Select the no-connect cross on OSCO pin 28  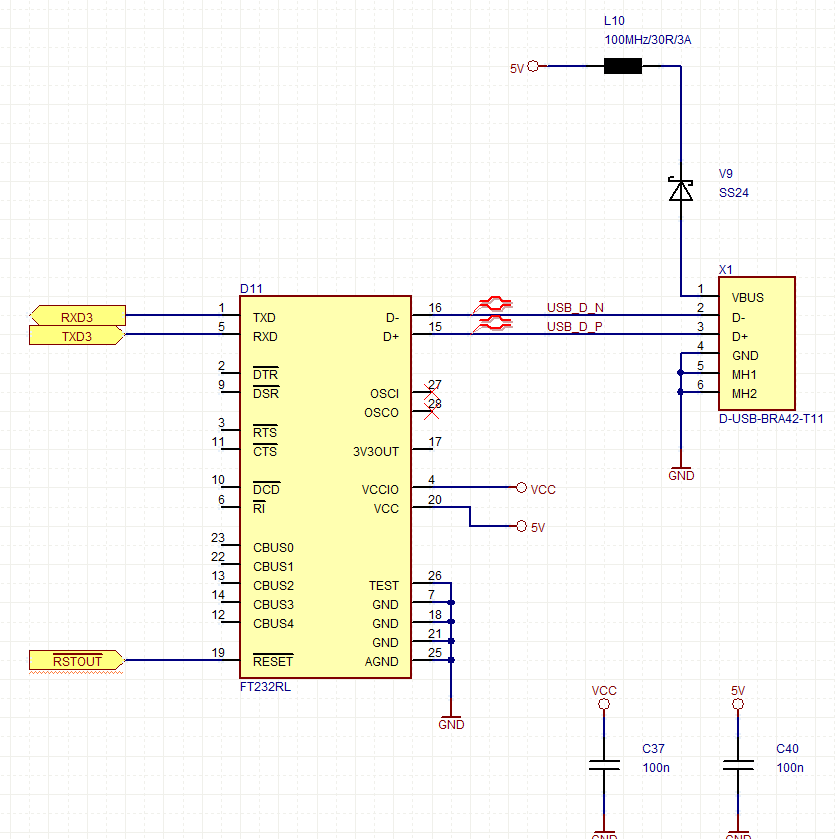point(431,411)
